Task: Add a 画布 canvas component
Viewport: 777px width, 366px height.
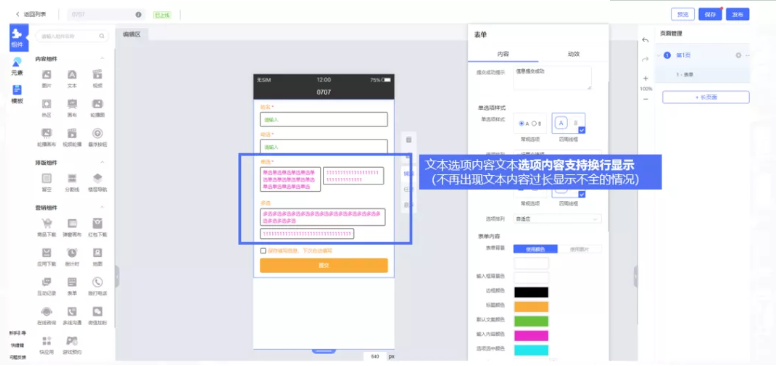Action: (72, 107)
